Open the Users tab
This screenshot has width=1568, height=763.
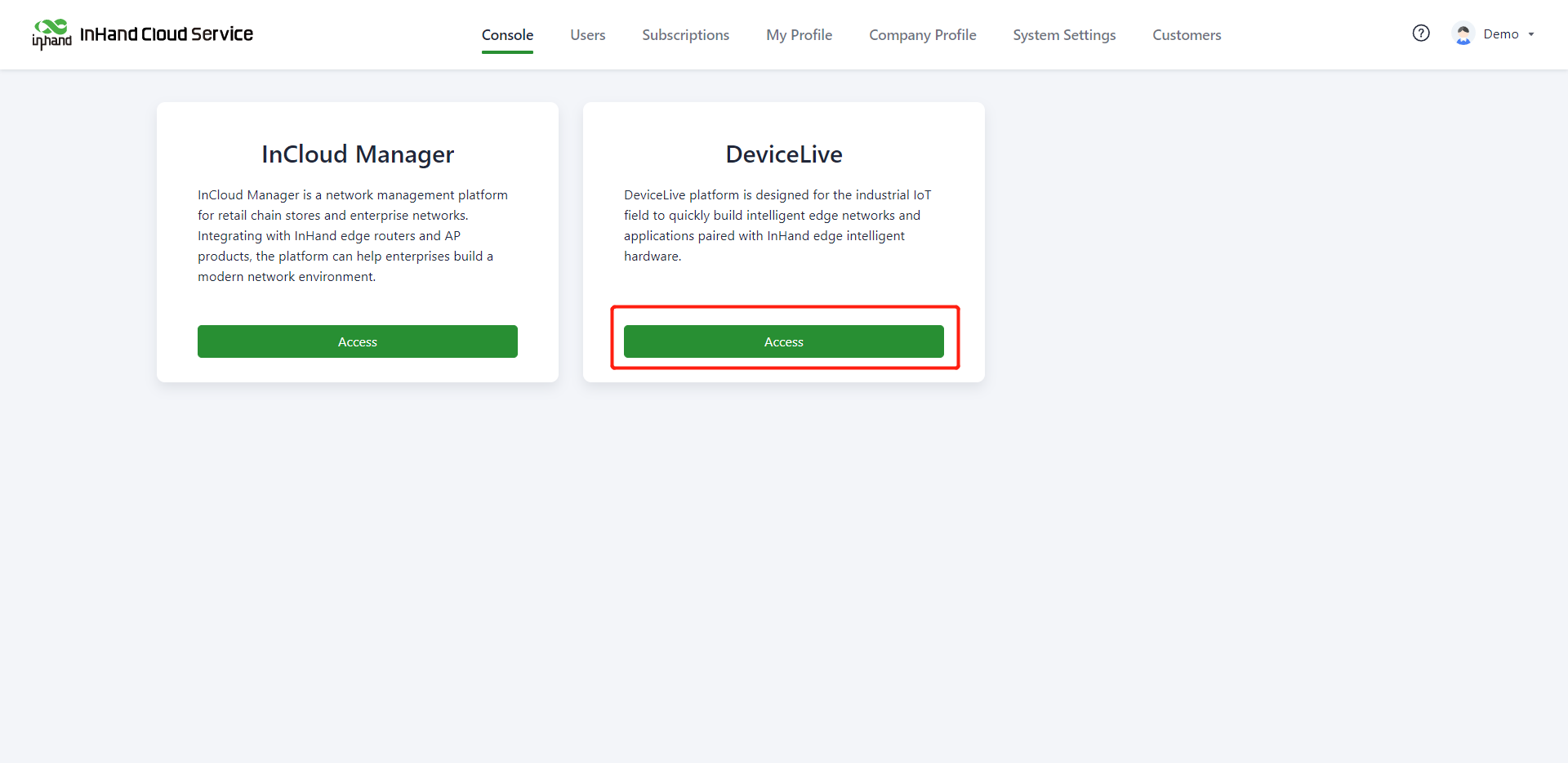point(588,35)
